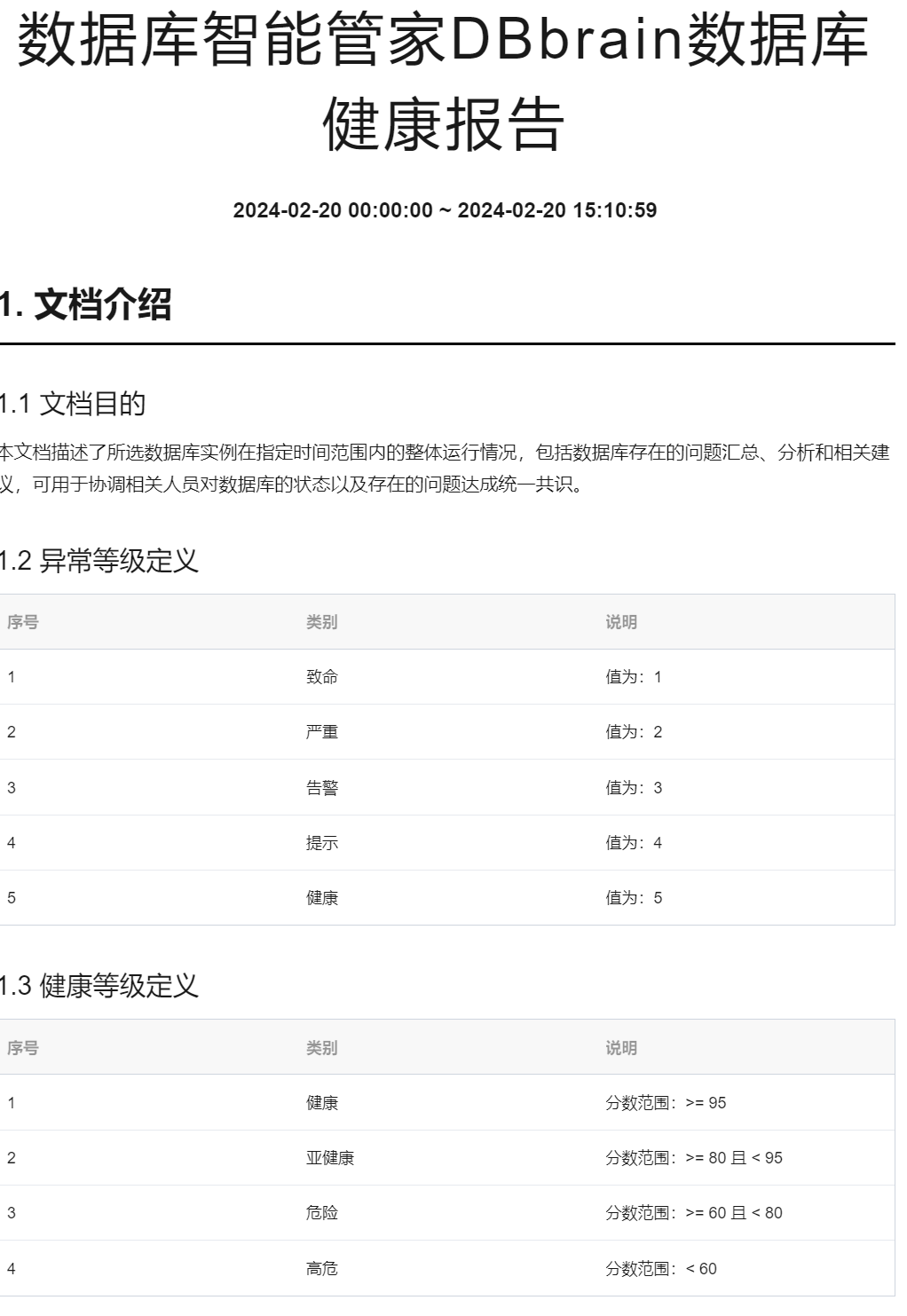Click sequence number 4 in the 高危 row
Viewport: 907px width, 1316px height.
[x=12, y=1269]
